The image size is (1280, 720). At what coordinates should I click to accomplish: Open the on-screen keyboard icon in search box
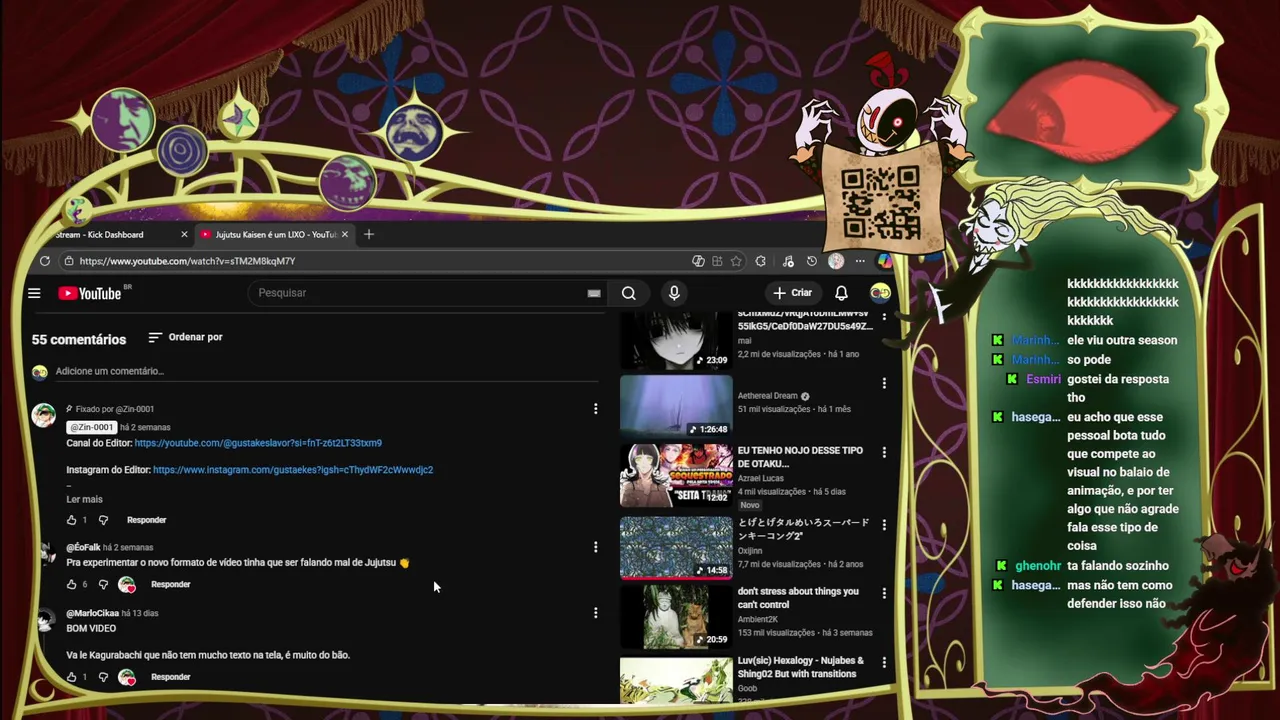tap(594, 293)
